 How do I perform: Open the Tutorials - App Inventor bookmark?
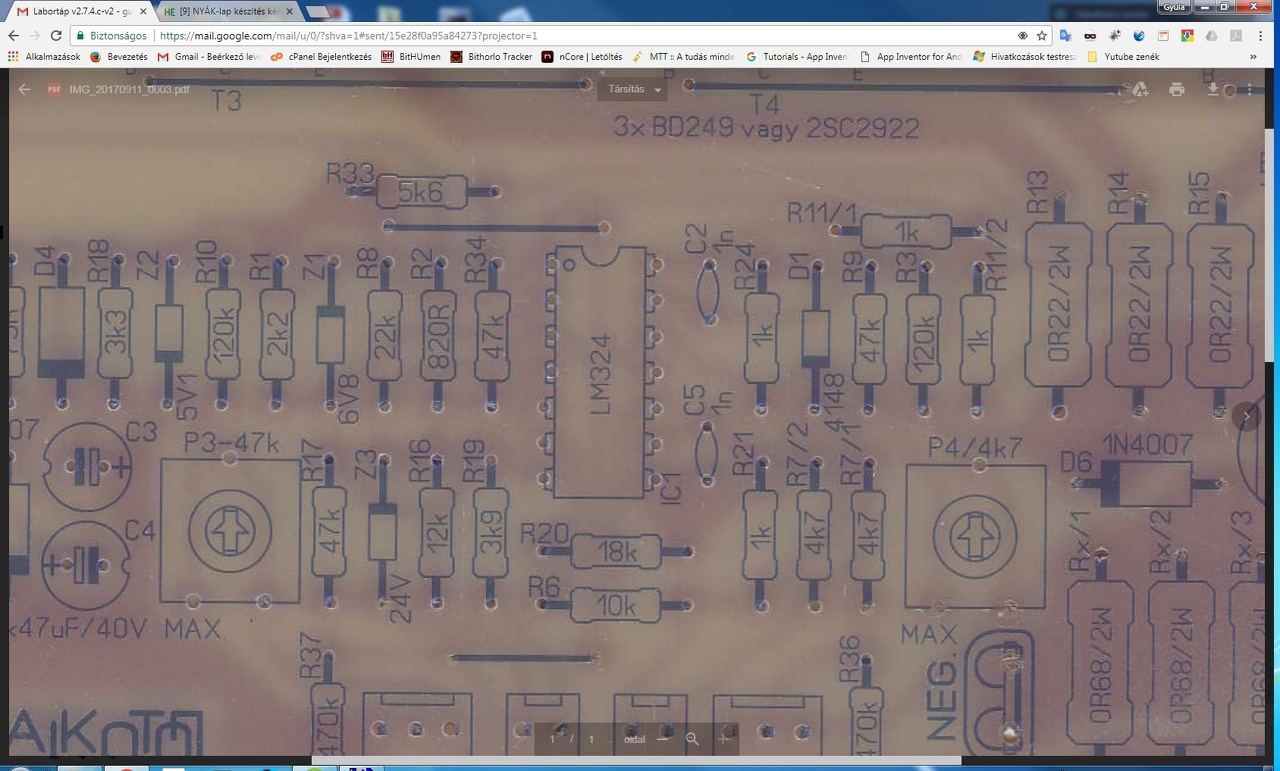tap(797, 57)
